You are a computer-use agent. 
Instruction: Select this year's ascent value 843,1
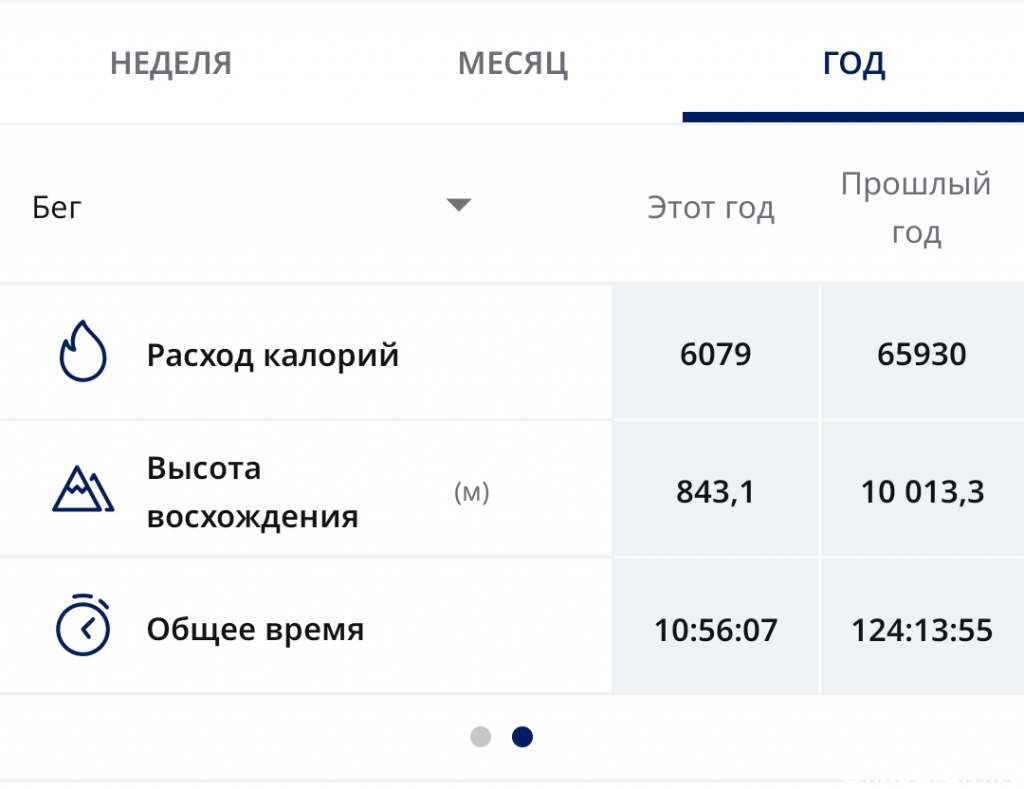click(x=716, y=492)
